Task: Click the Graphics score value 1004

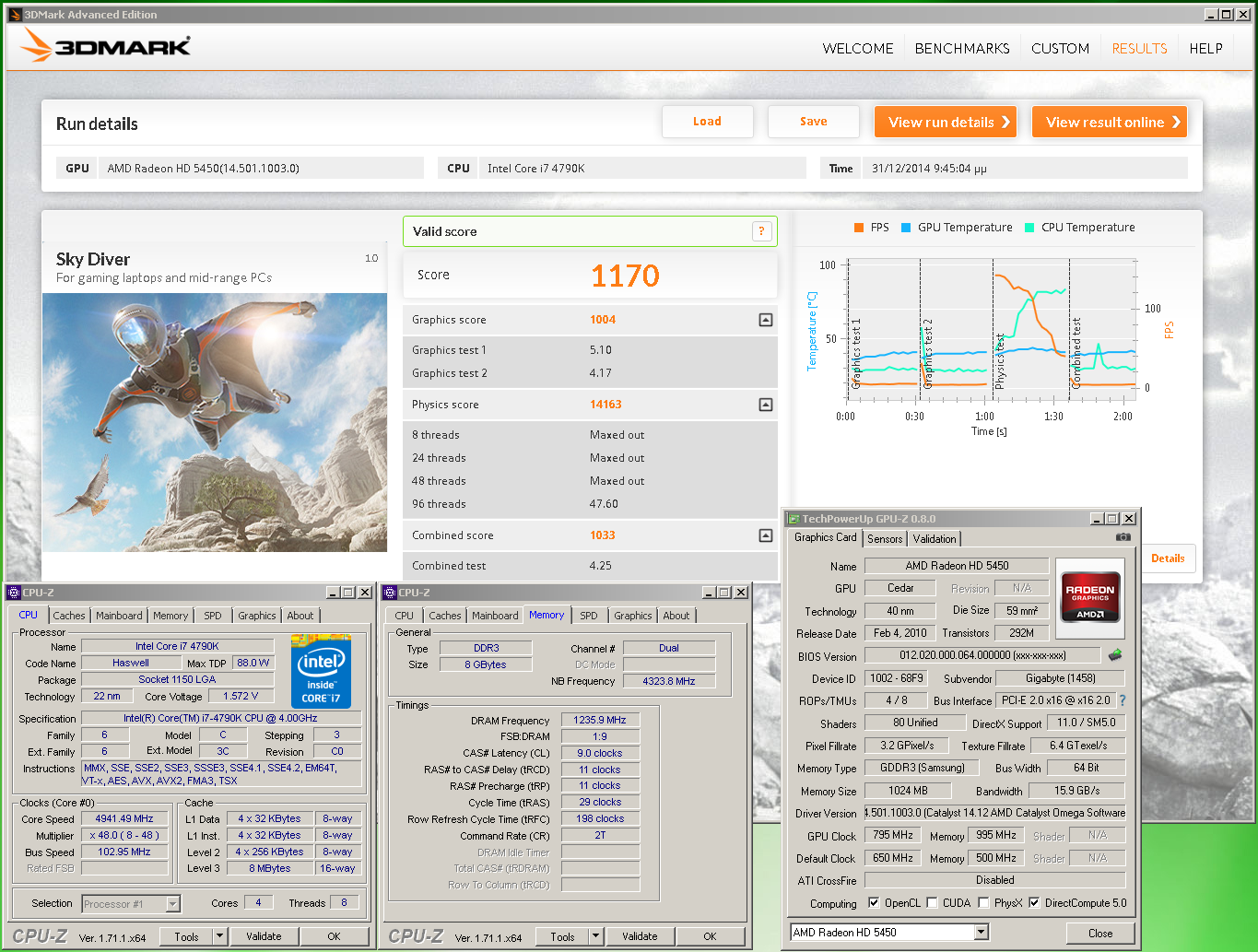Action: pos(603,320)
